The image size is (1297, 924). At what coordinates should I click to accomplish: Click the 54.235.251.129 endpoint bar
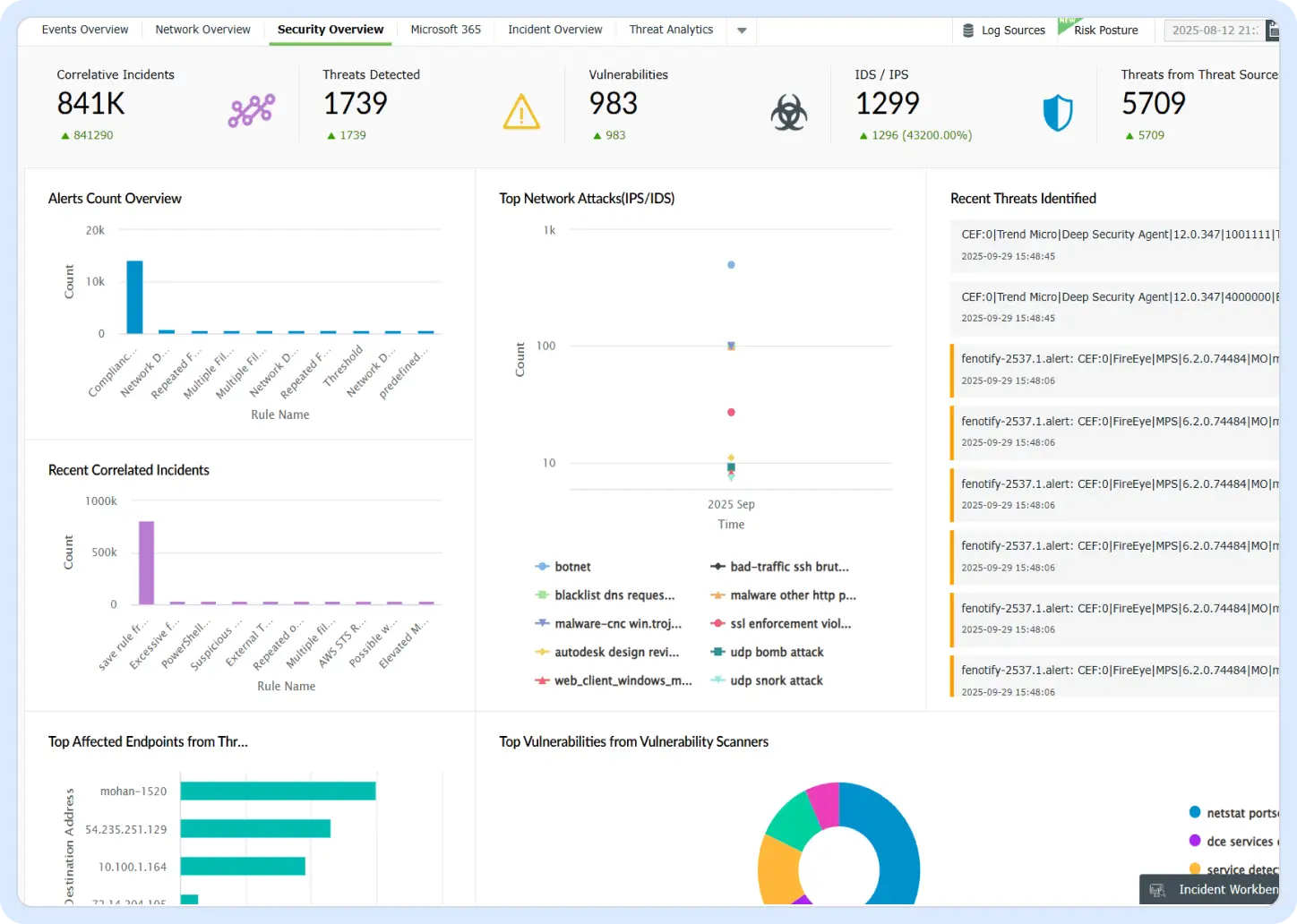(x=255, y=829)
